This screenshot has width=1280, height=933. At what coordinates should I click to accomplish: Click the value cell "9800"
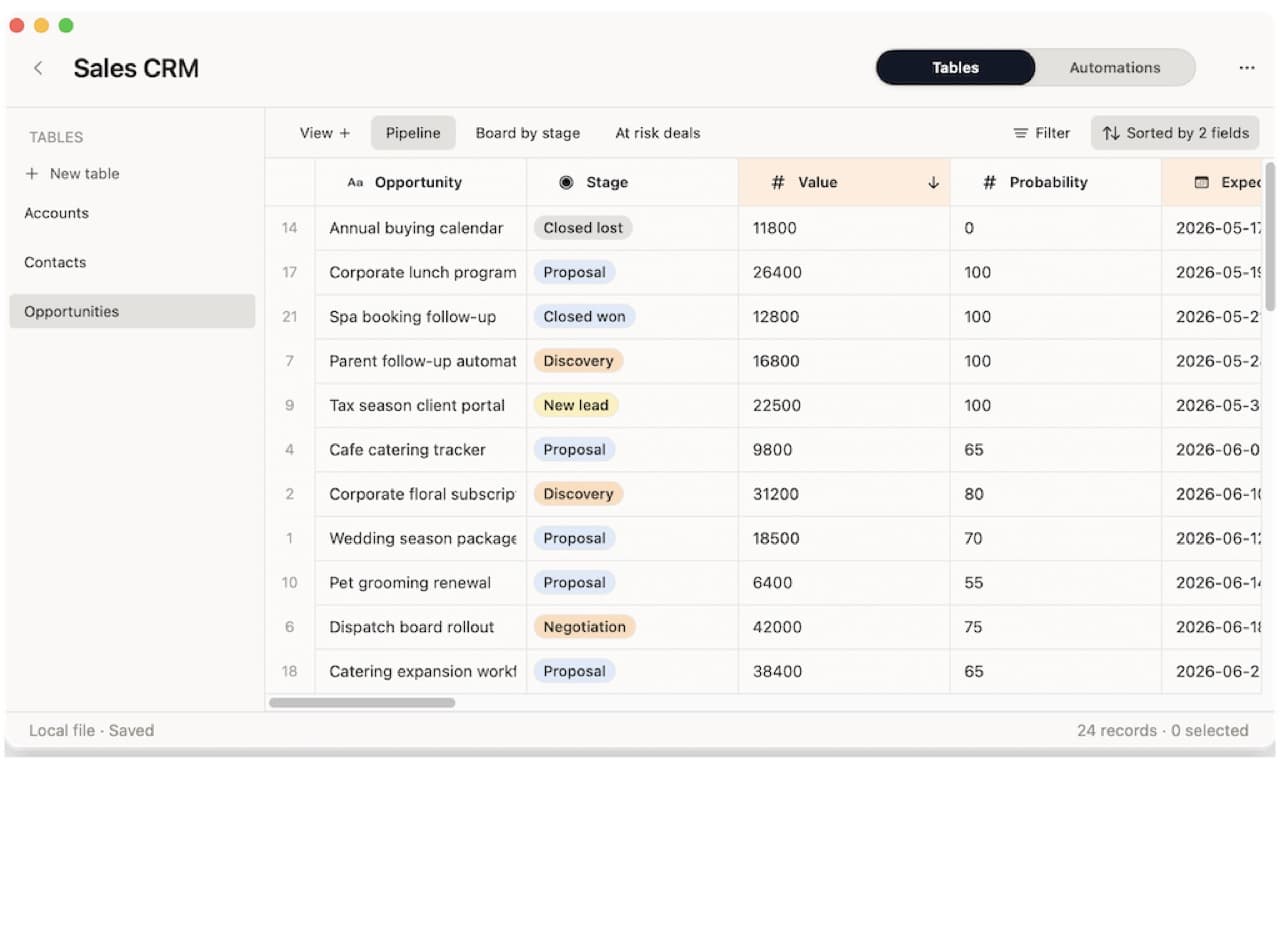click(x=844, y=450)
